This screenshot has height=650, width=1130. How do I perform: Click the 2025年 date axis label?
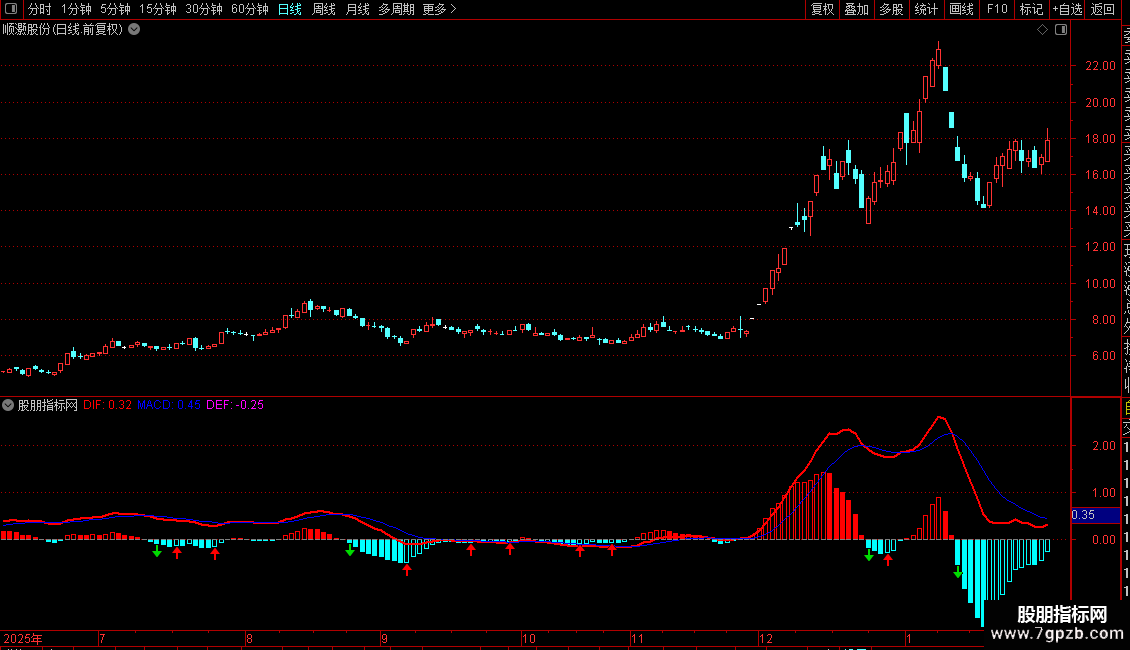tap(23, 638)
